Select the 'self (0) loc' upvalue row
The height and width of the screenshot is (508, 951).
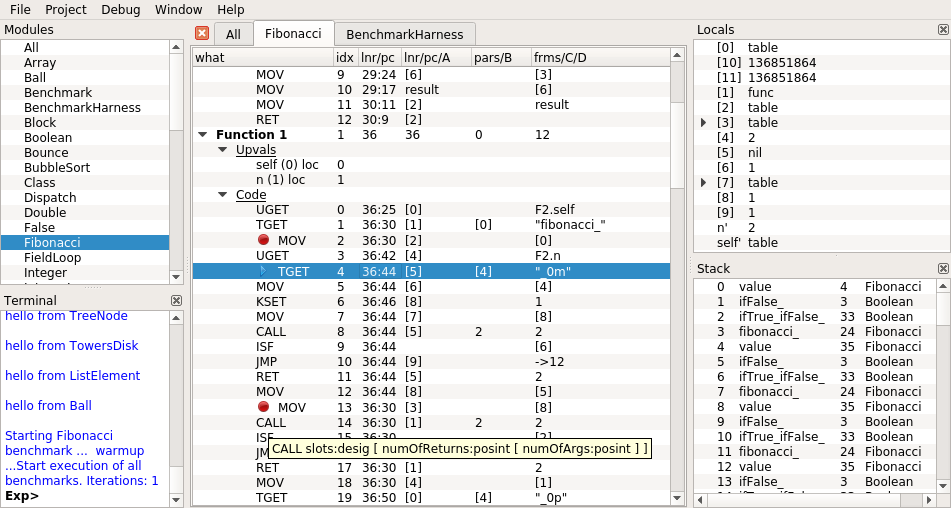click(x=431, y=164)
